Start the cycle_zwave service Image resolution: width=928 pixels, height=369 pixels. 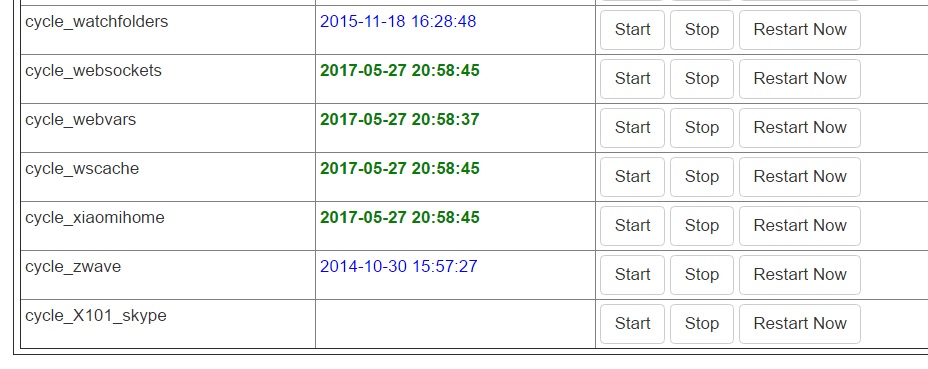[632, 275]
